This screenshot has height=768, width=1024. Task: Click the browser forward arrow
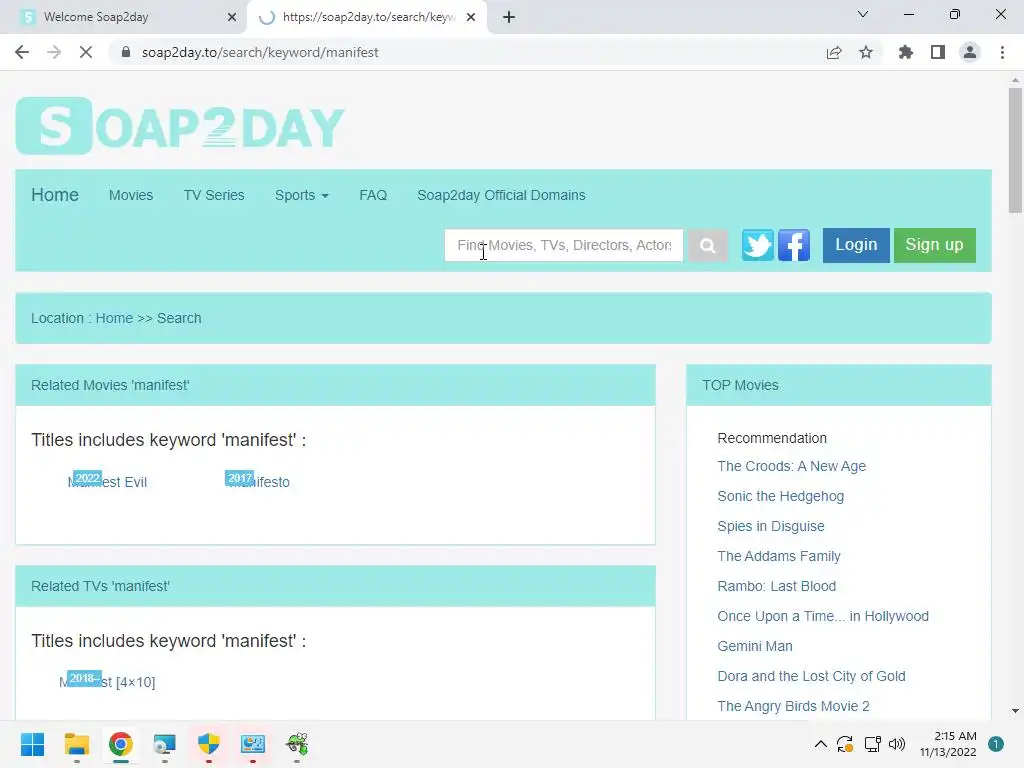click(x=54, y=52)
